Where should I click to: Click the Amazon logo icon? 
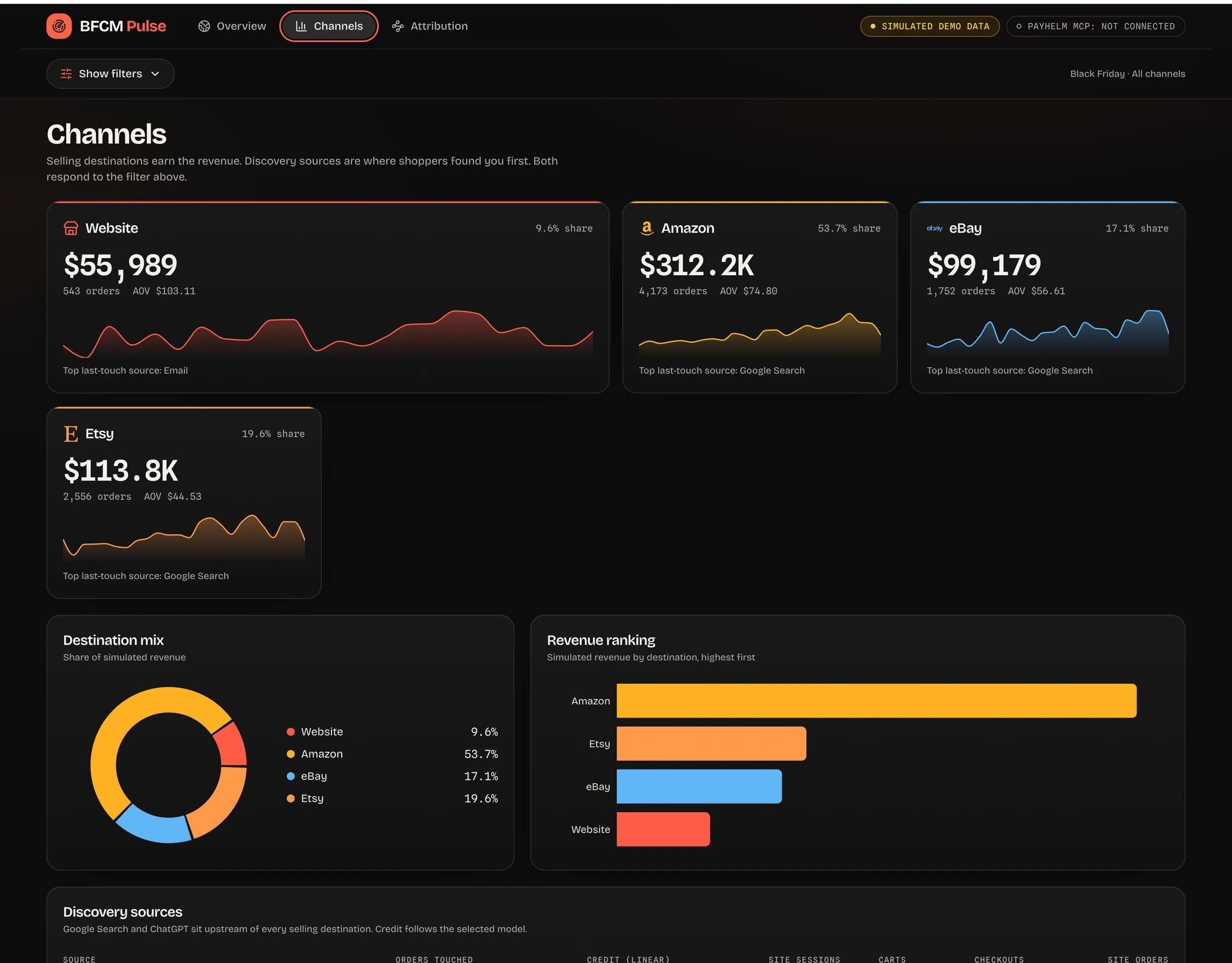tap(646, 228)
